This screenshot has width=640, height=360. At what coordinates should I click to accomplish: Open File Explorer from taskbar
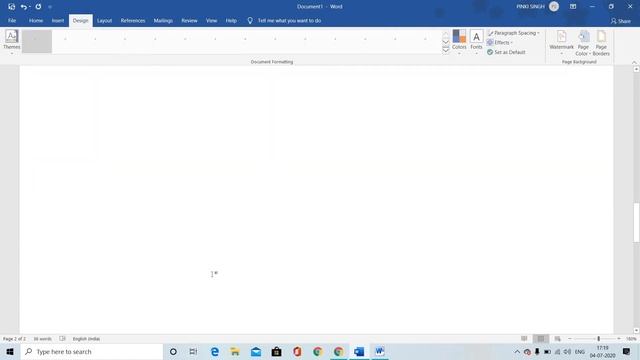coord(235,351)
